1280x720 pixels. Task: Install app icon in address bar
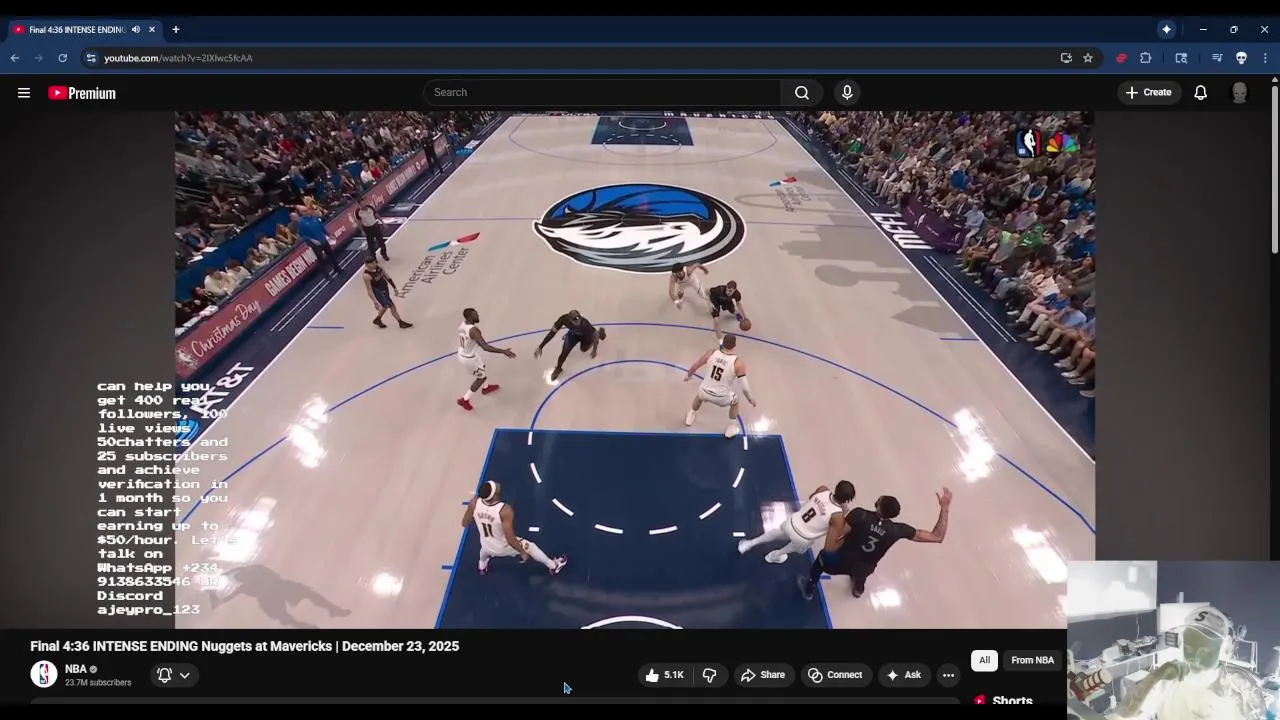click(x=1066, y=58)
